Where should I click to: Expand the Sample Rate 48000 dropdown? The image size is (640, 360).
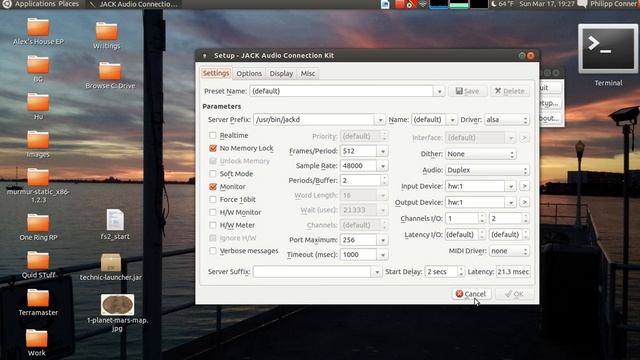(x=382, y=166)
